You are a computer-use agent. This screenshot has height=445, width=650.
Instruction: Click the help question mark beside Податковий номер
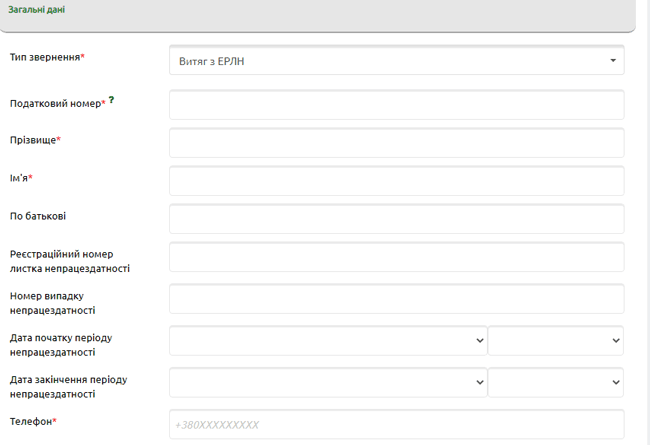[x=111, y=100]
